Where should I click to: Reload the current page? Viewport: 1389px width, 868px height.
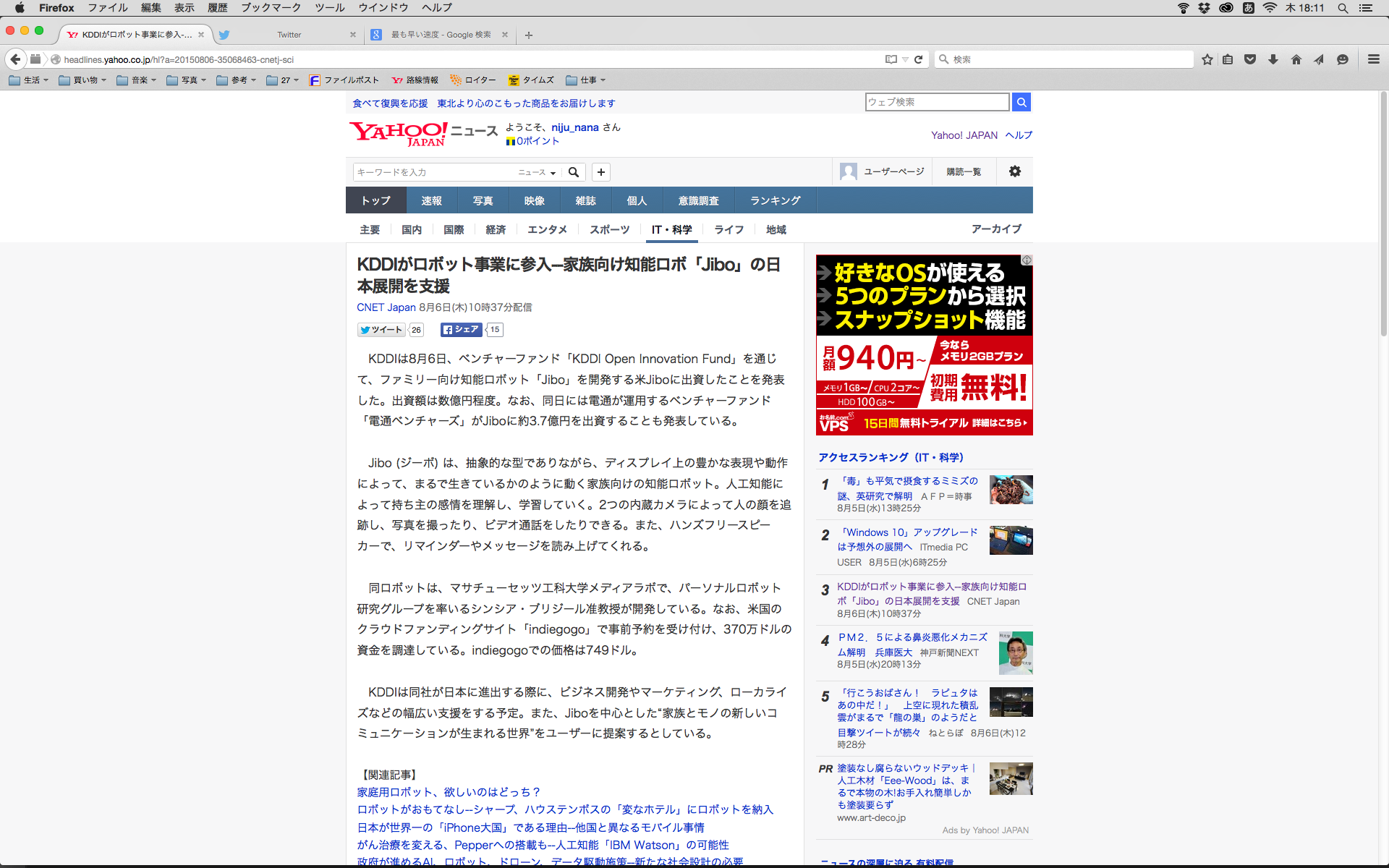pos(919,59)
